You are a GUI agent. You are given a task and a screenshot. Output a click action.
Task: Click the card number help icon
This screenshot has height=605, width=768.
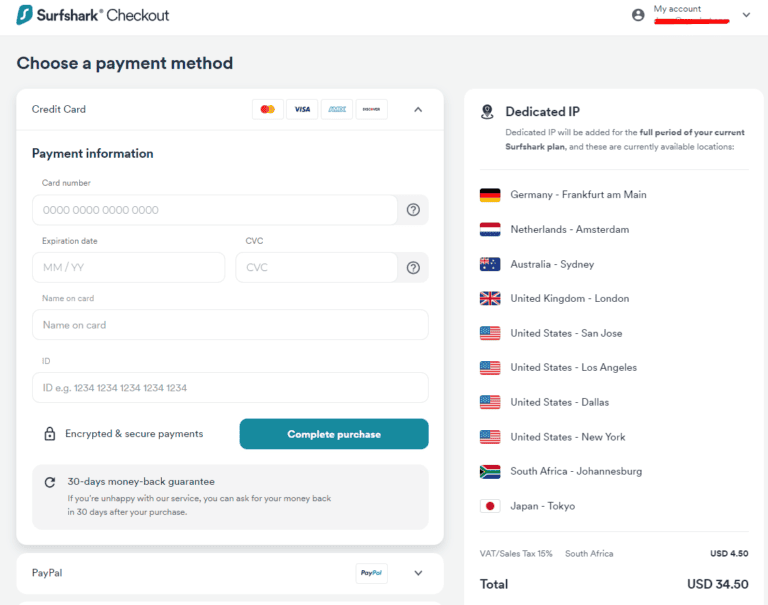(x=412, y=210)
